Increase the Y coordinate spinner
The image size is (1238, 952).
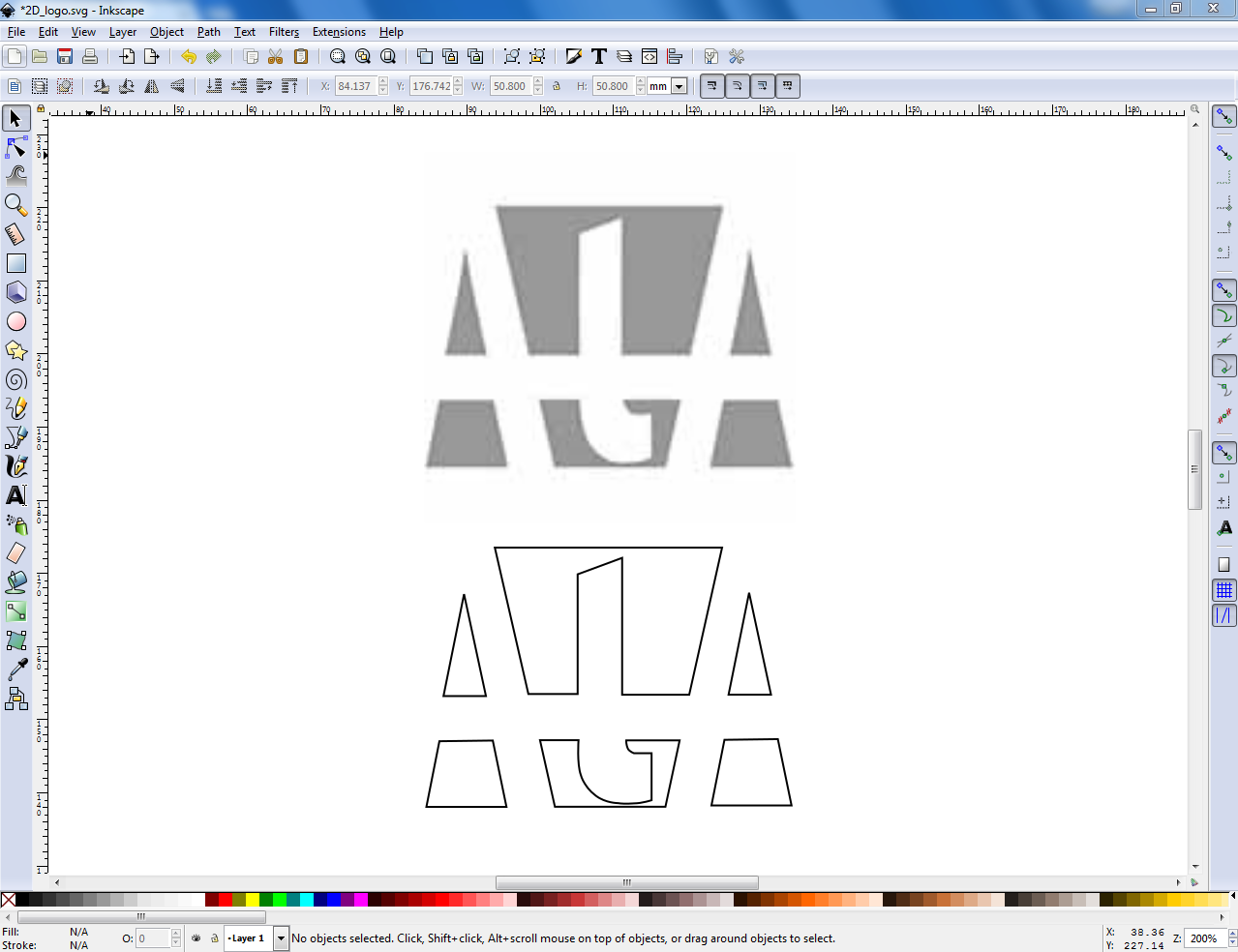[458, 81]
